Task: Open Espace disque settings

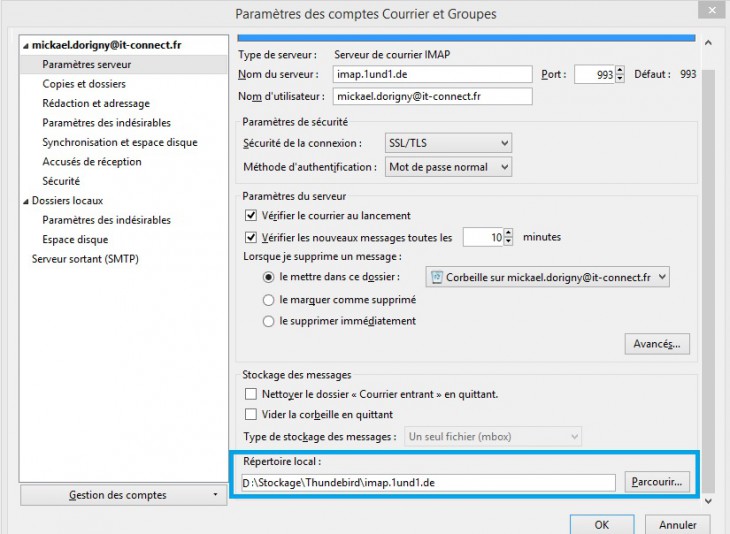Action: [75, 239]
